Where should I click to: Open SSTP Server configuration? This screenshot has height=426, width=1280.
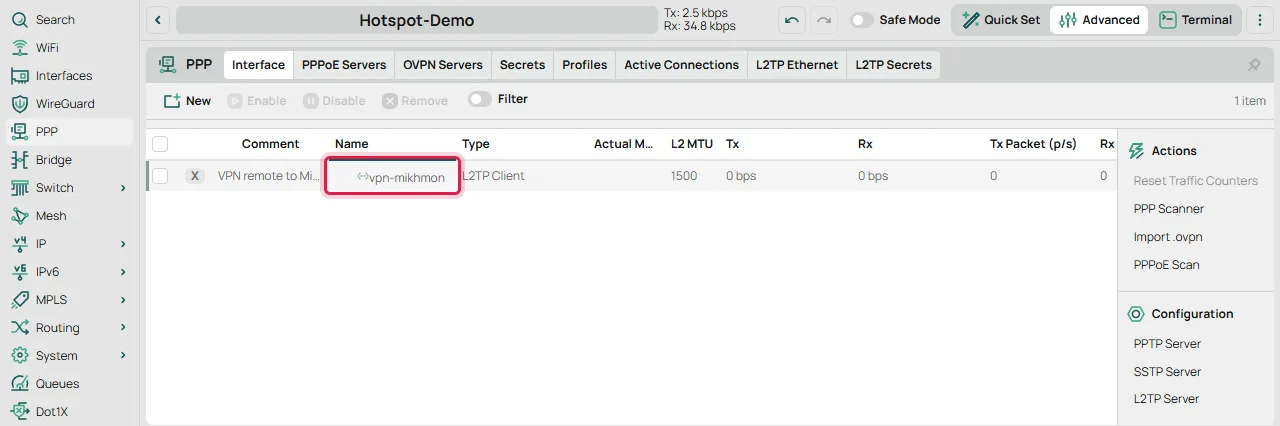[x=1167, y=372]
